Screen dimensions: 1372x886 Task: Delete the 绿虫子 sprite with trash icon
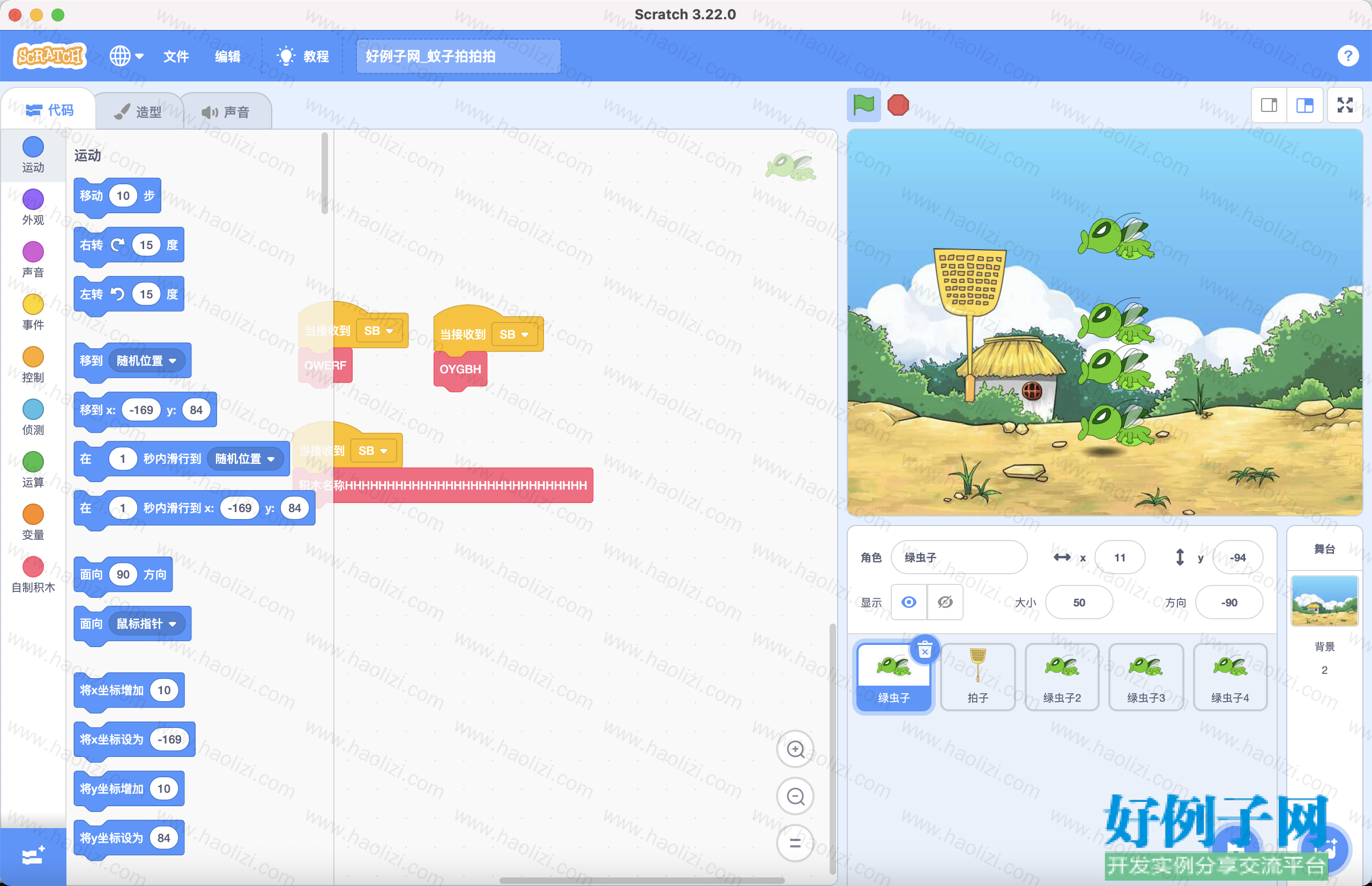tap(924, 651)
